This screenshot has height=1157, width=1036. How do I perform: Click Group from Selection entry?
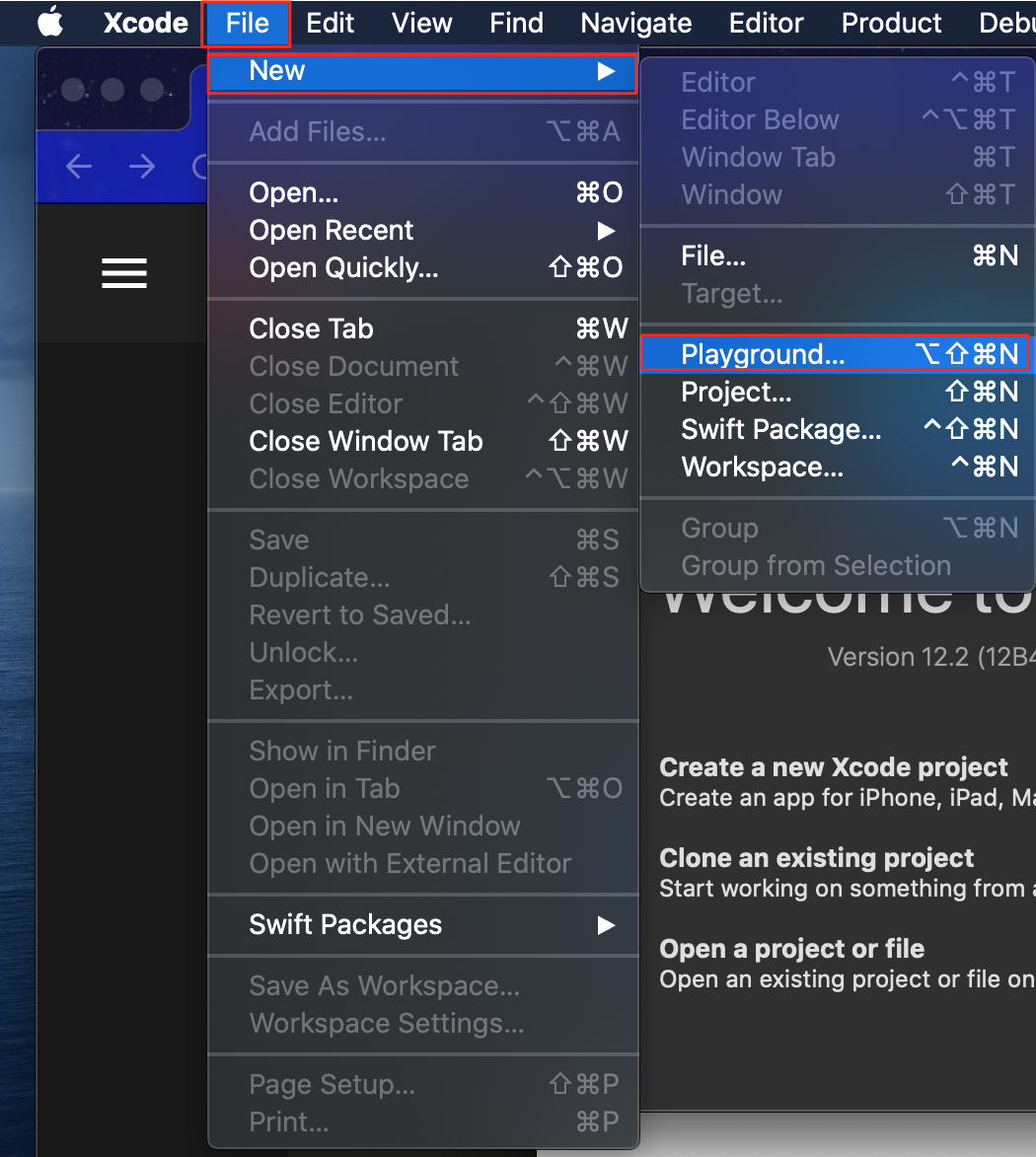839,566
